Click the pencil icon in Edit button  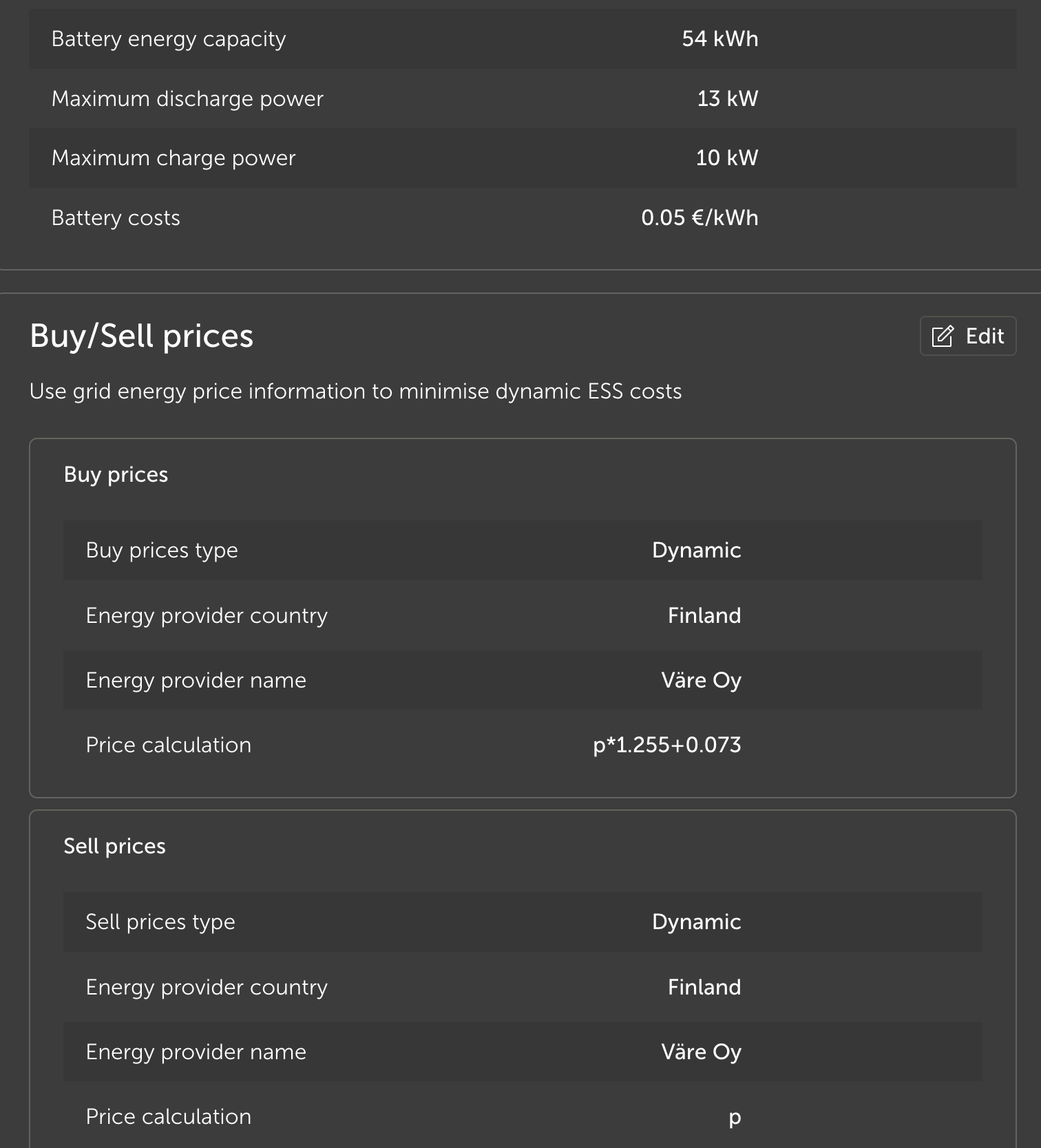click(943, 337)
